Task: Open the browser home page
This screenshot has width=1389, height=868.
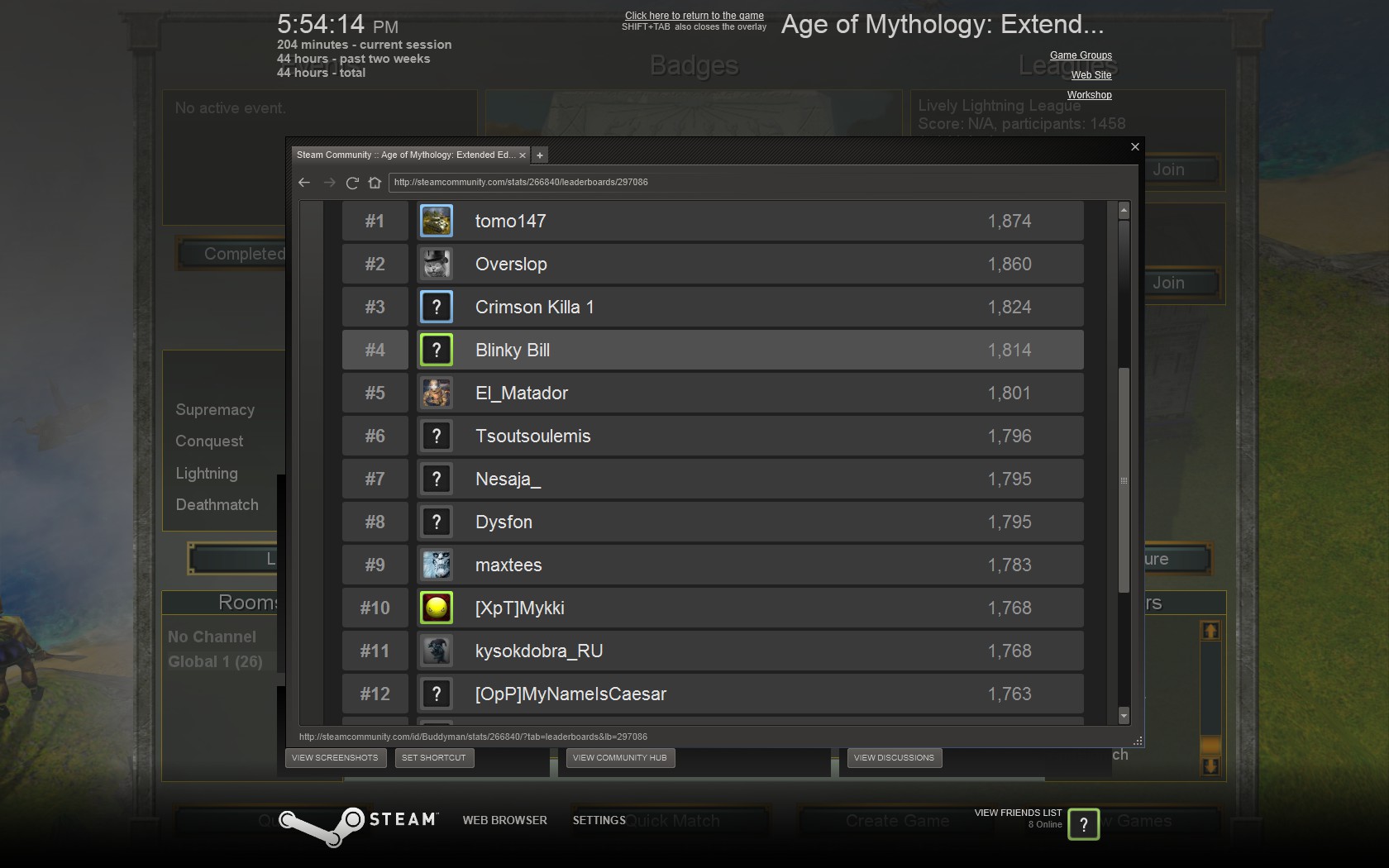Action: point(375,183)
